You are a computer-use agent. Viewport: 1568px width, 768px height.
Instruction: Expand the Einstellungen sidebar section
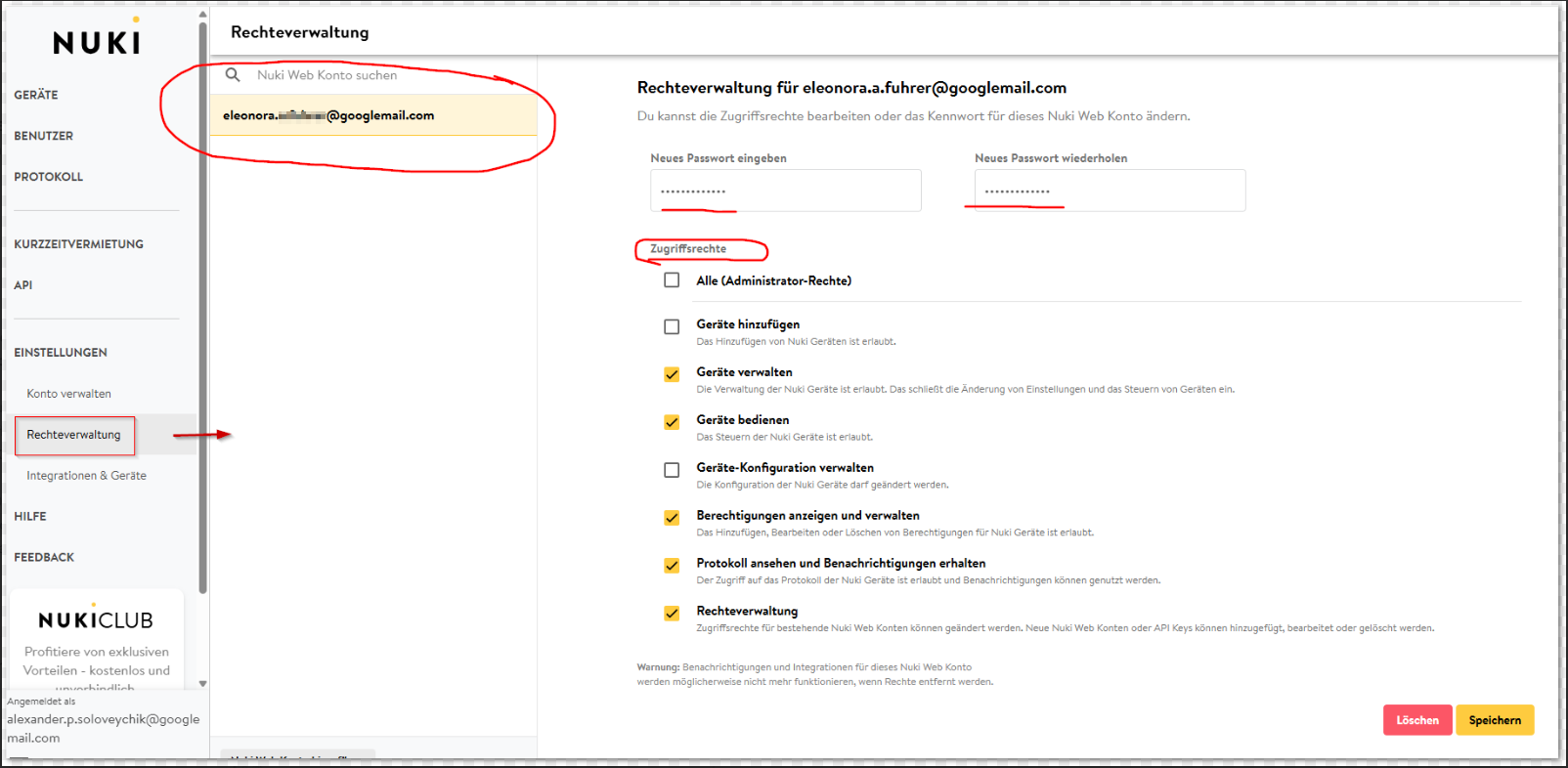click(61, 353)
